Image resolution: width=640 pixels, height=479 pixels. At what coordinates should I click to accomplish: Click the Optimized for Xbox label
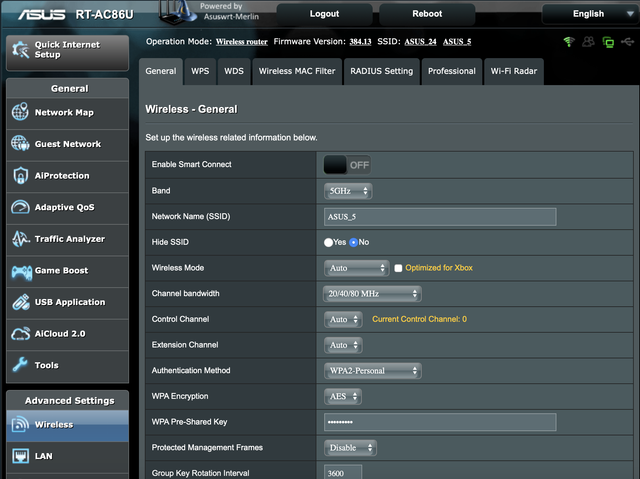tap(439, 268)
